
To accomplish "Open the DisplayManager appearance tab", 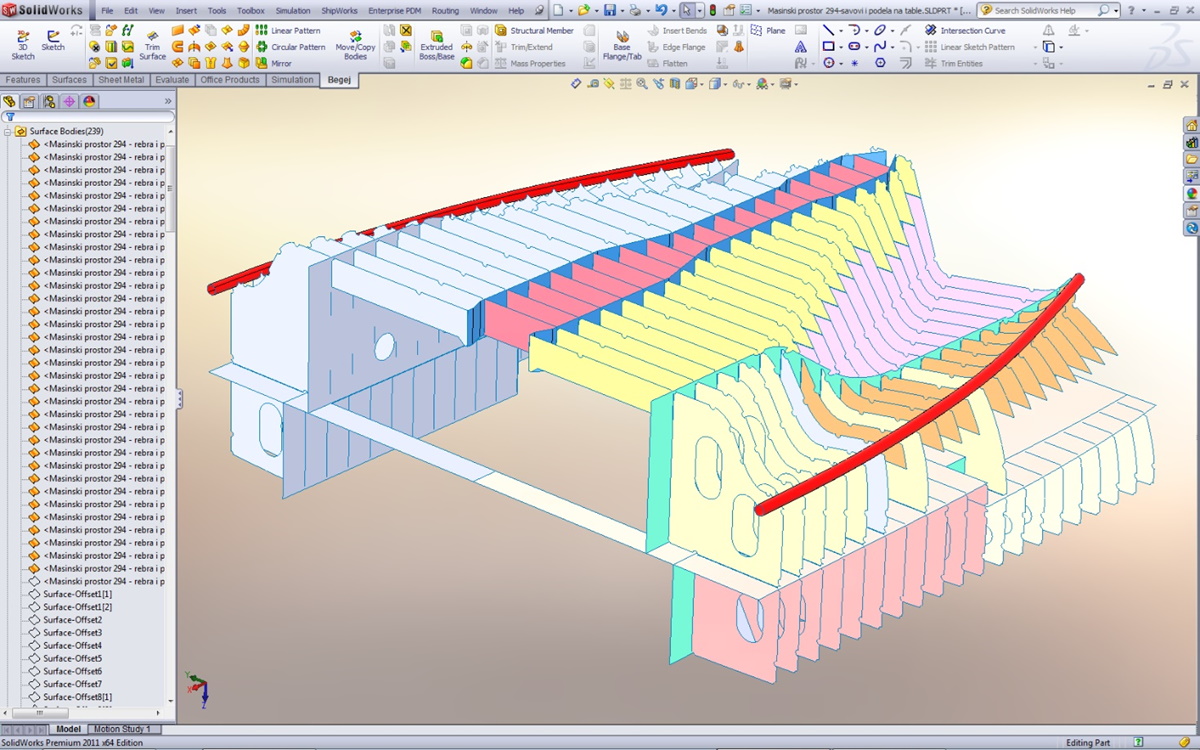I will (90, 101).
